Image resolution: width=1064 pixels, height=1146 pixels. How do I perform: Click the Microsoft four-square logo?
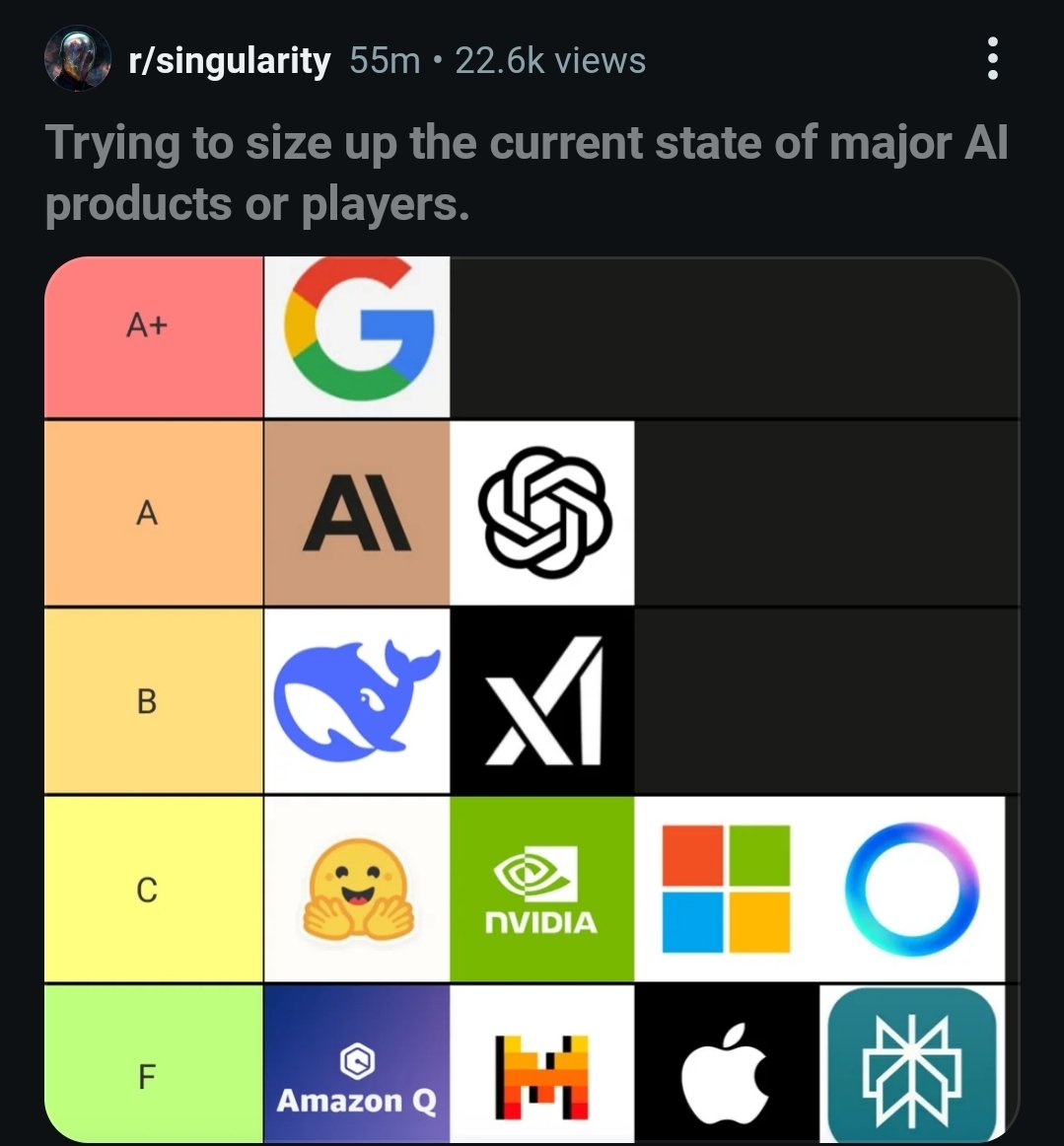click(x=727, y=889)
